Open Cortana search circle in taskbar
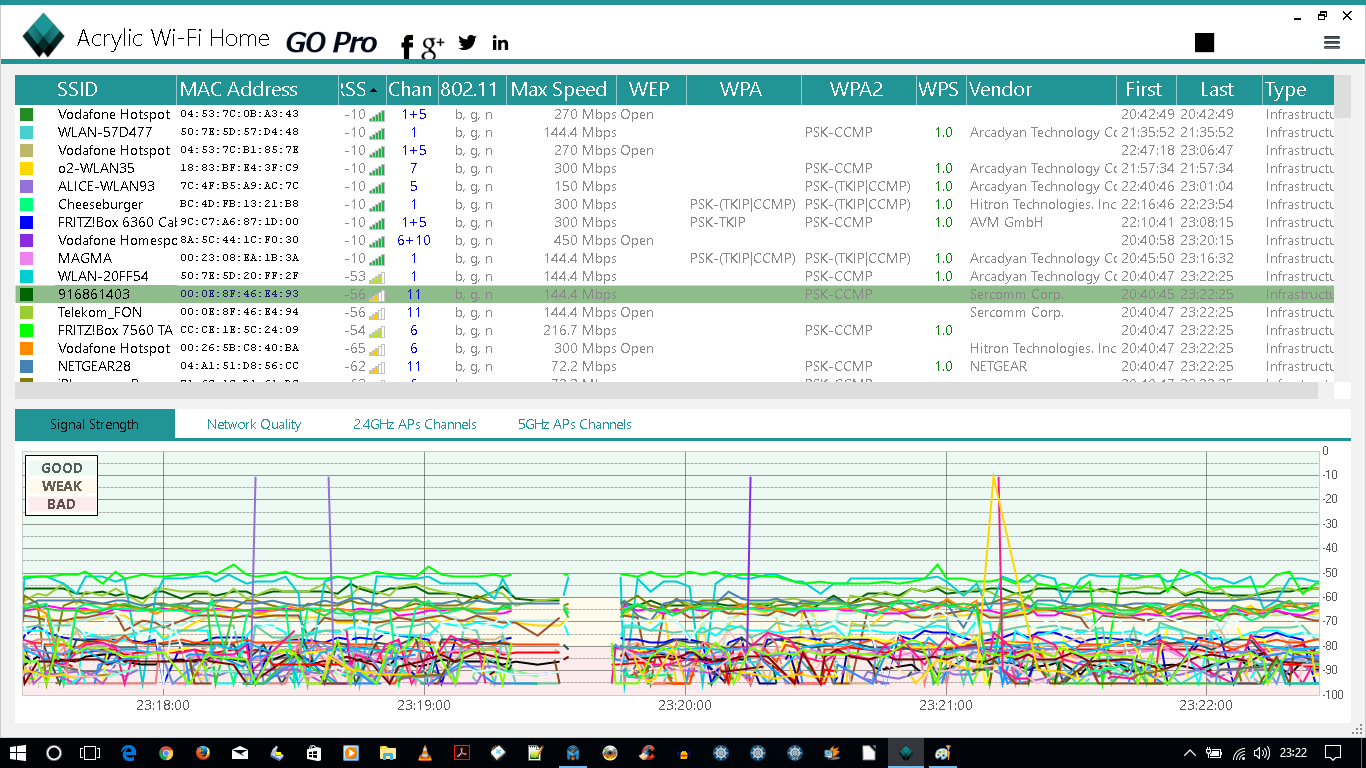This screenshot has width=1366, height=768. (54, 752)
